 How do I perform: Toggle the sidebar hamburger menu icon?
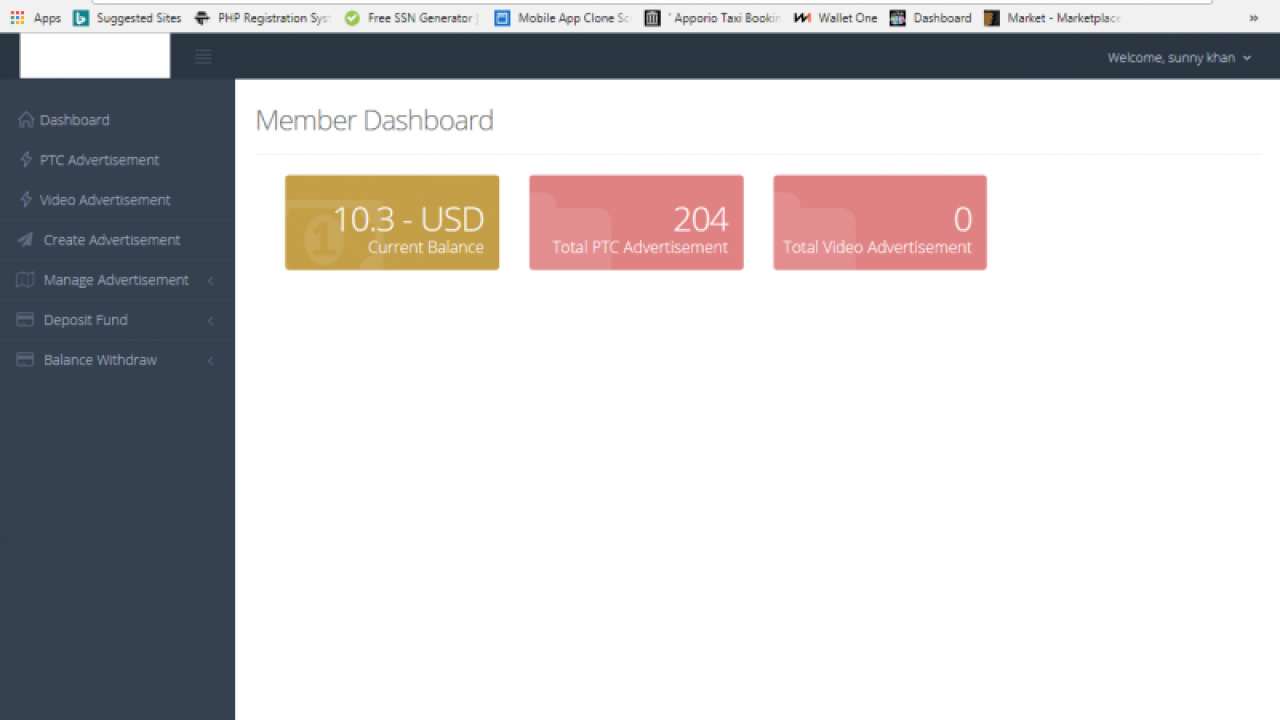(203, 57)
